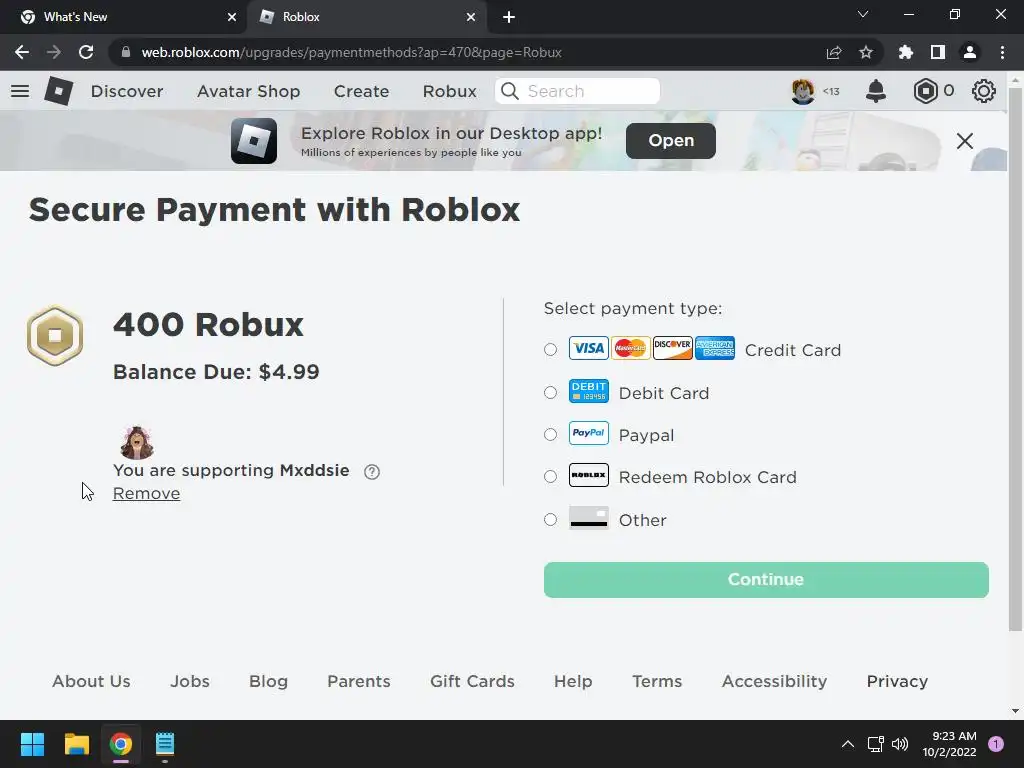Click the user avatar in the header

pyautogui.click(x=803, y=91)
